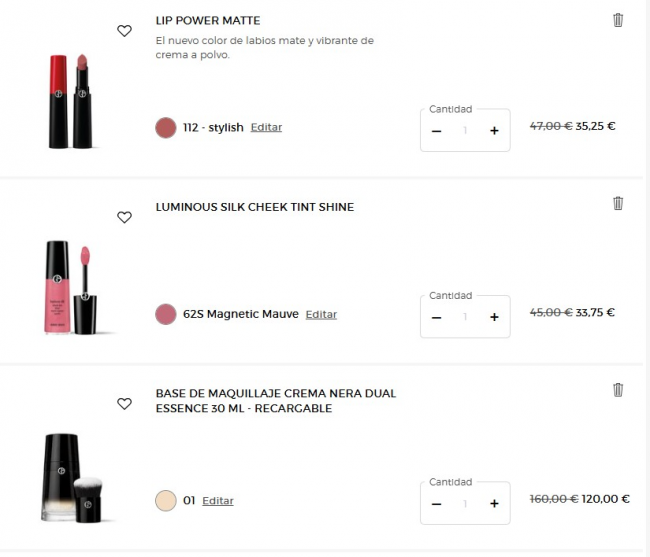Add Lip Power Matte to wishlist heart
Screen dimensions: 650x557
pos(124,31)
